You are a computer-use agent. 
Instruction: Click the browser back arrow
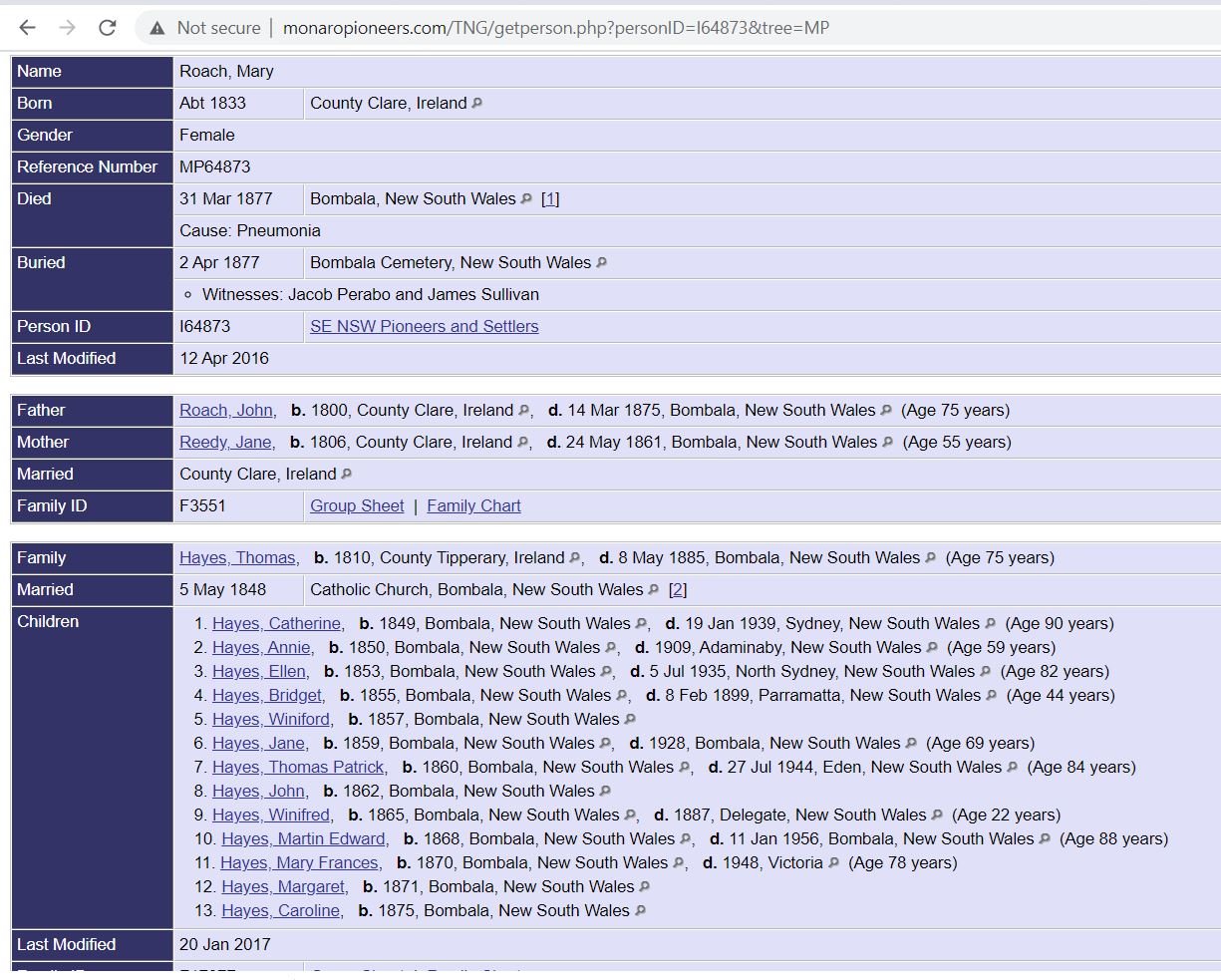(27, 28)
